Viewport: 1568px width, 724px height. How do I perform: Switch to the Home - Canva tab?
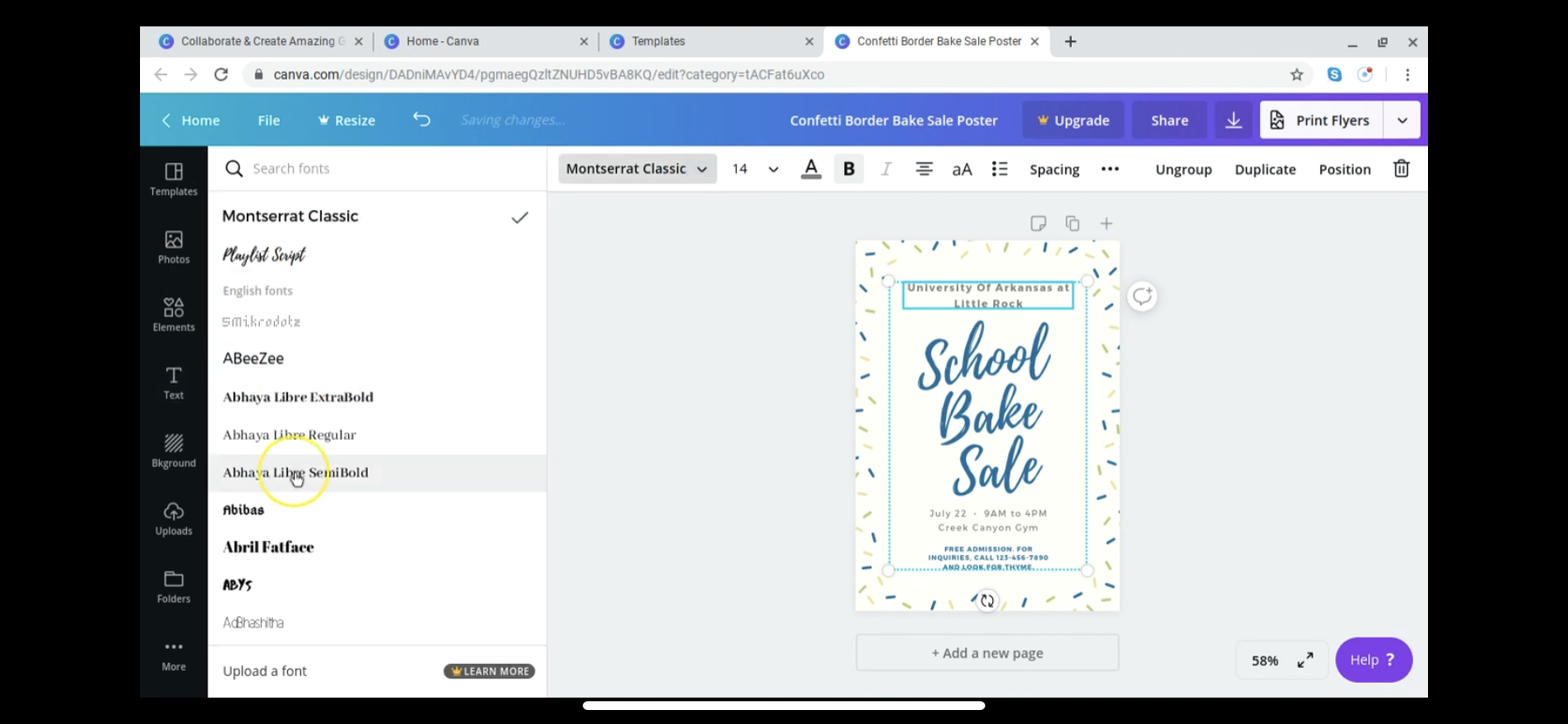click(x=486, y=41)
